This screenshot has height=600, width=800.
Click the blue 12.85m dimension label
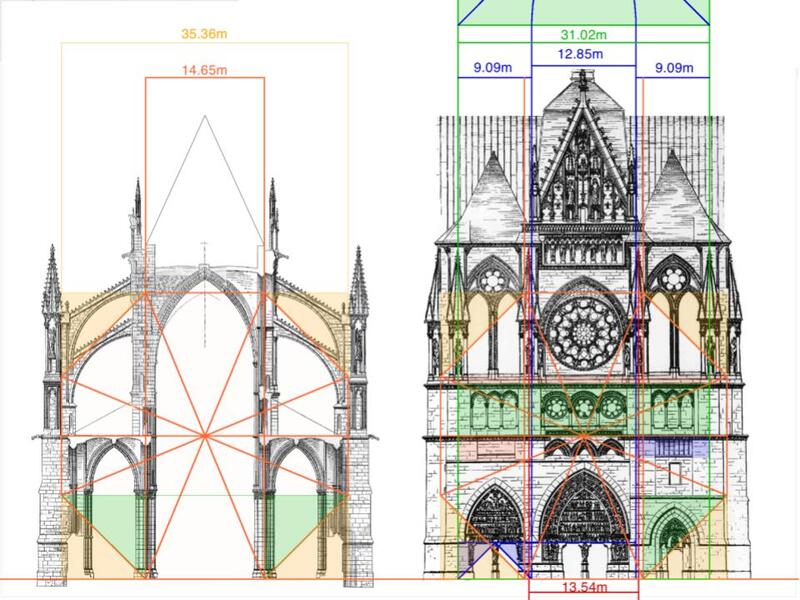[580, 54]
